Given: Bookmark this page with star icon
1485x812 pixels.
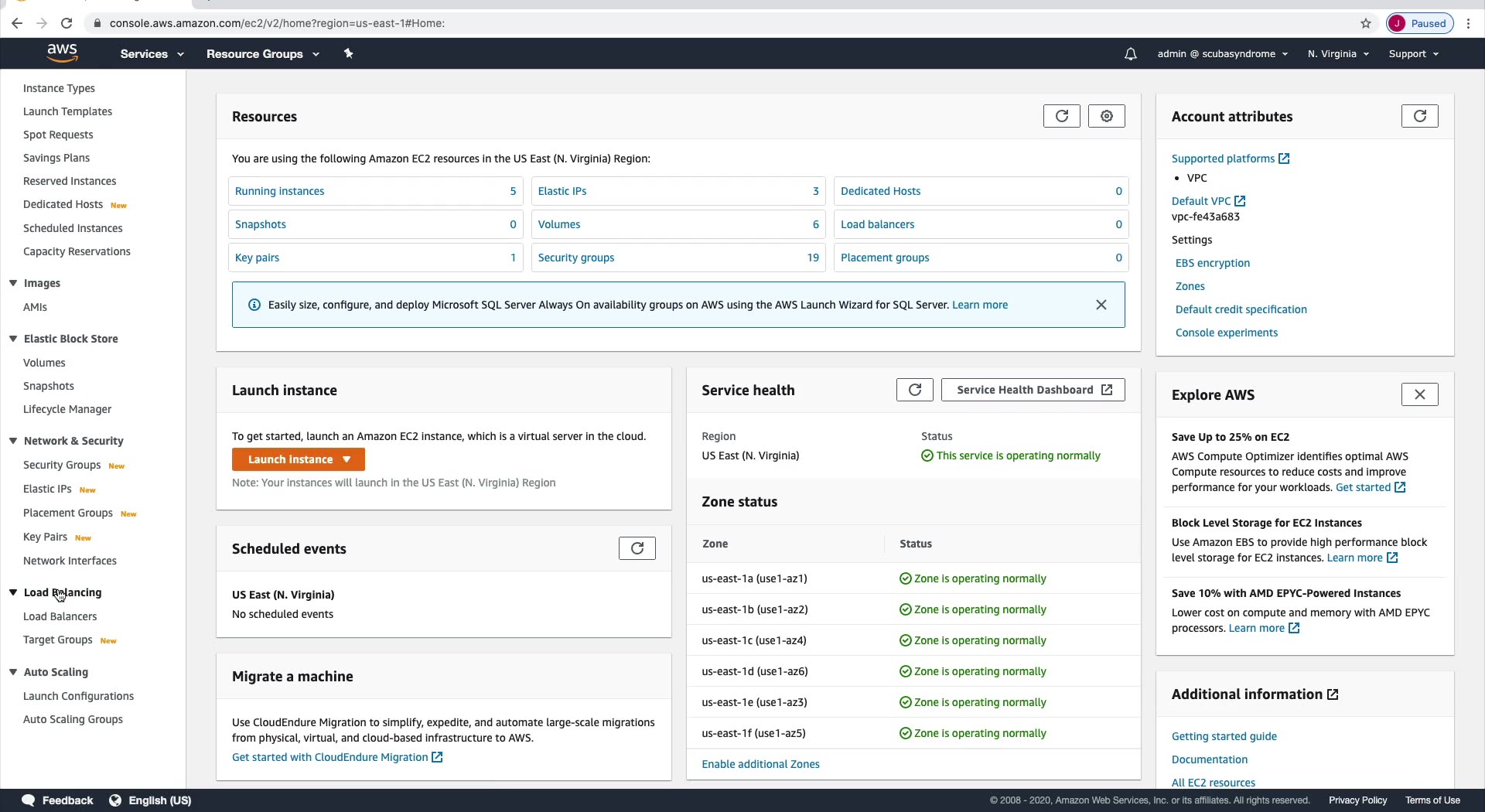Looking at the screenshot, I should point(1366,23).
